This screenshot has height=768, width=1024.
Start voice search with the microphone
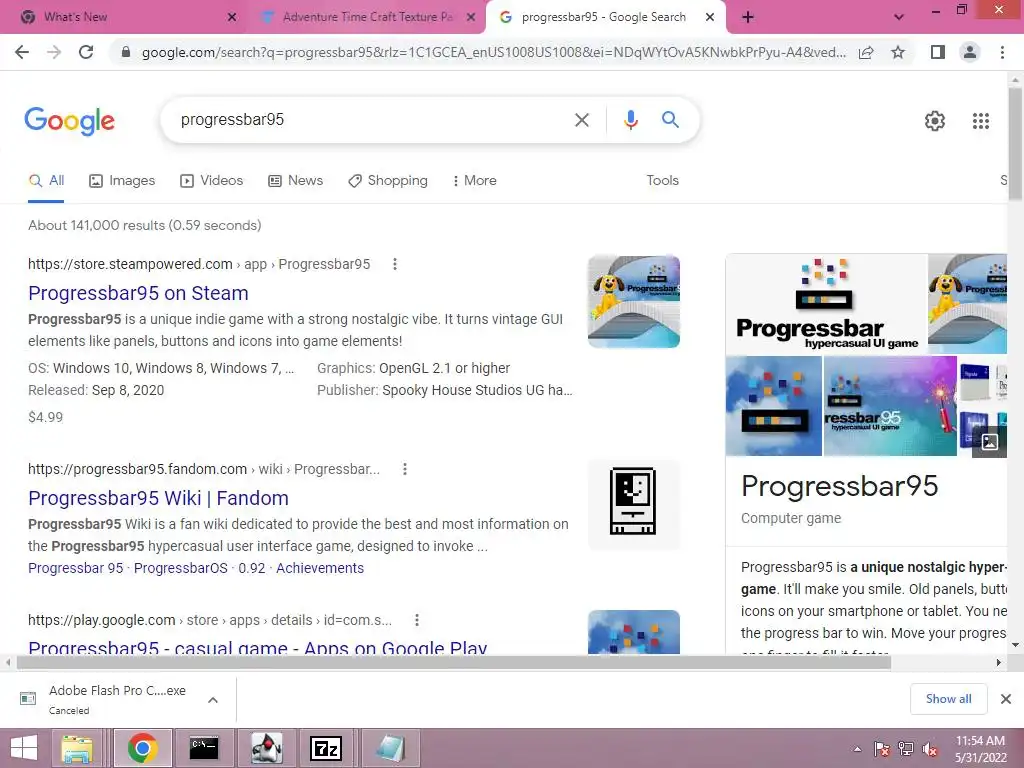point(630,120)
